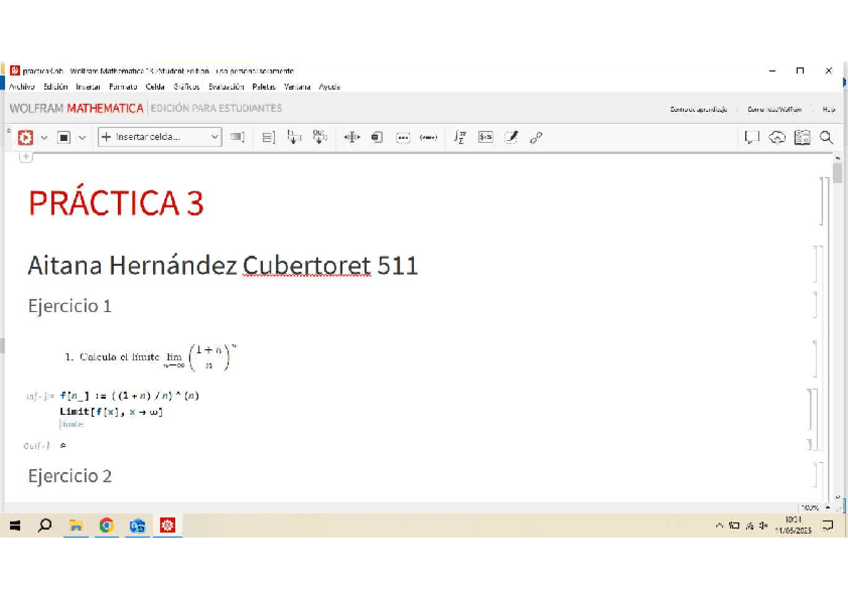Image resolution: width=848 pixels, height=599 pixels.
Task: Open the typesetting math template icon
Action: tap(459, 137)
